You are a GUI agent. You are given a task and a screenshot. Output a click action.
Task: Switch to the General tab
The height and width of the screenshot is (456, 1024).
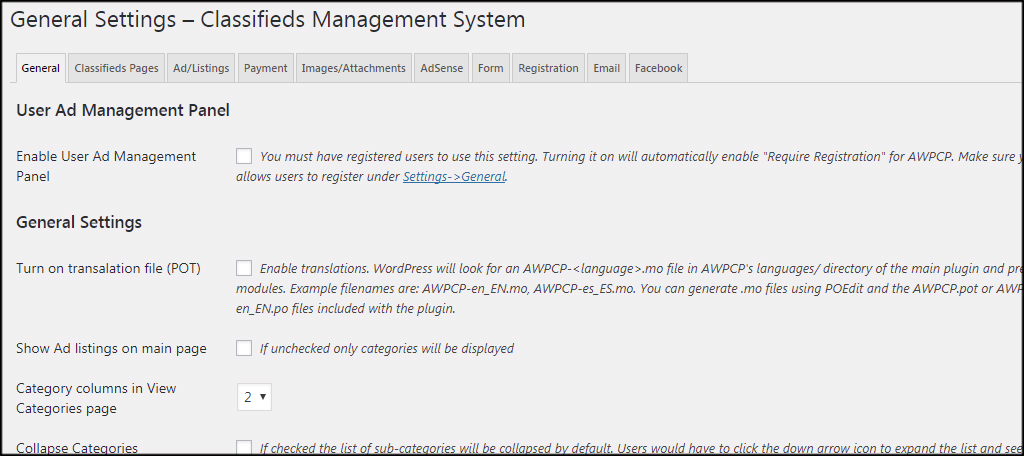(x=41, y=68)
